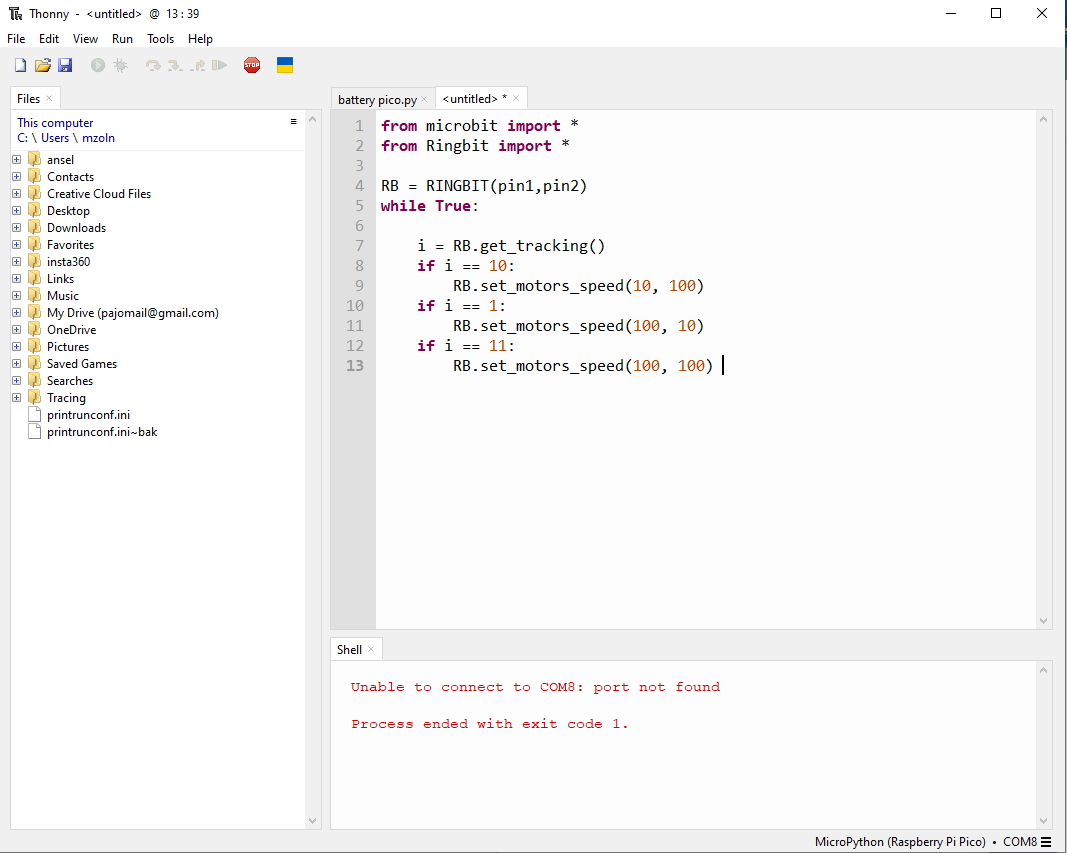
Task: Open the interpreter menu icon beside COM8
Action: pyautogui.click(x=1046, y=841)
